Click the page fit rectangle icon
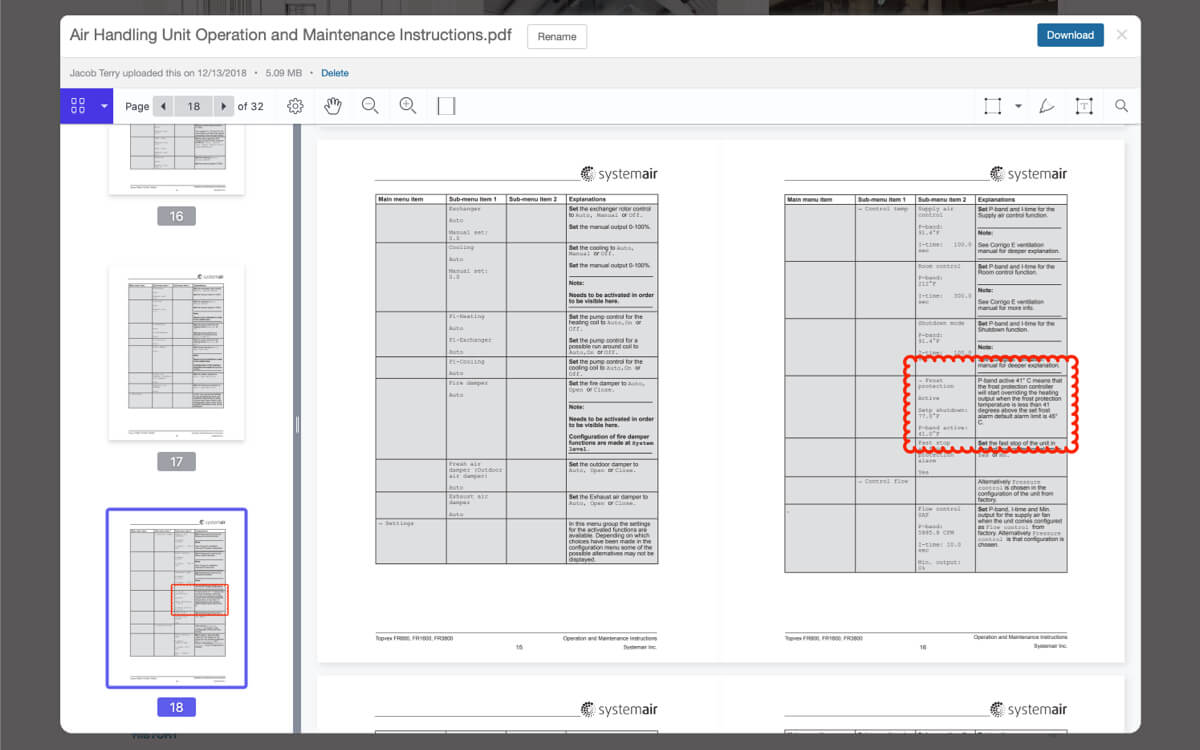This screenshot has width=1200, height=750. tap(446, 106)
